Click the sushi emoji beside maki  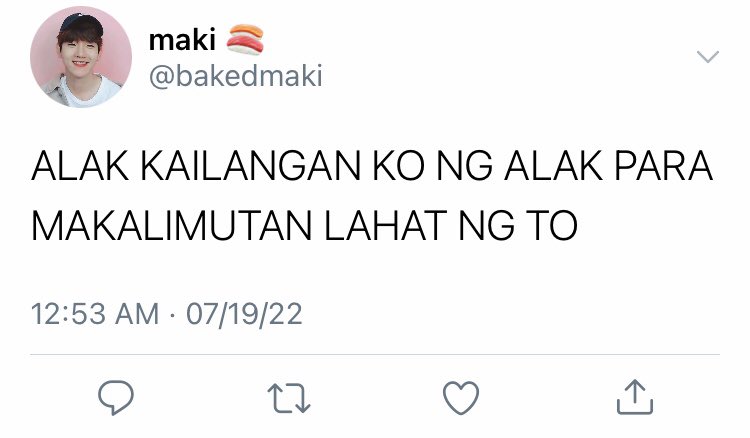click(245, 39)
